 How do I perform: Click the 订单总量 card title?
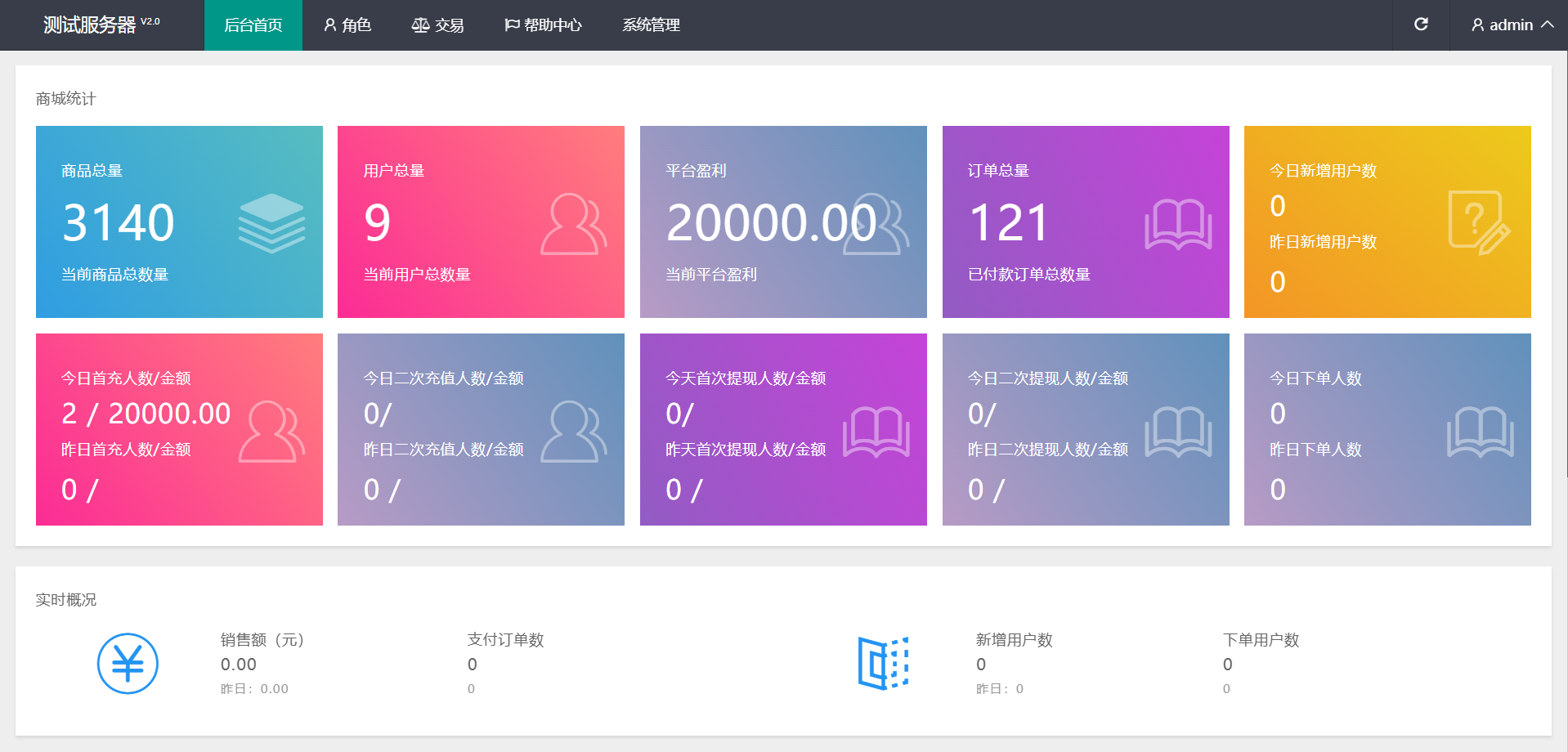(x=999, y=171)
